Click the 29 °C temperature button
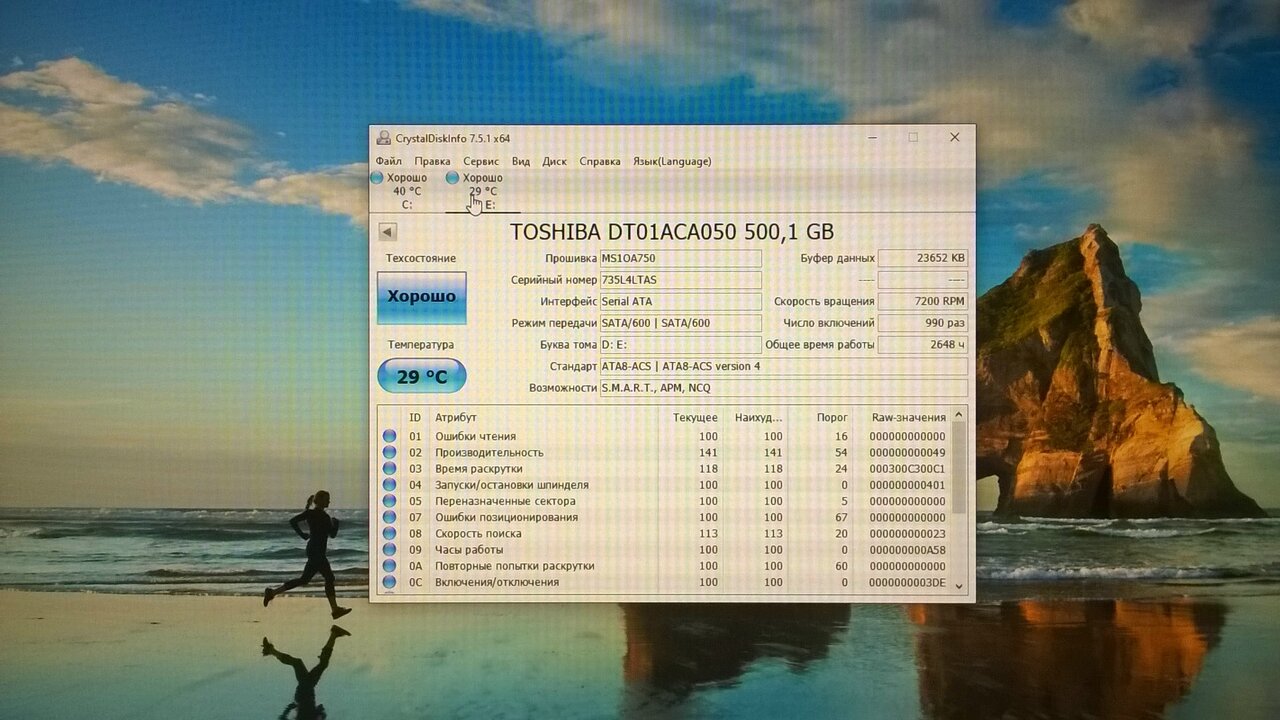 [421, 377]
